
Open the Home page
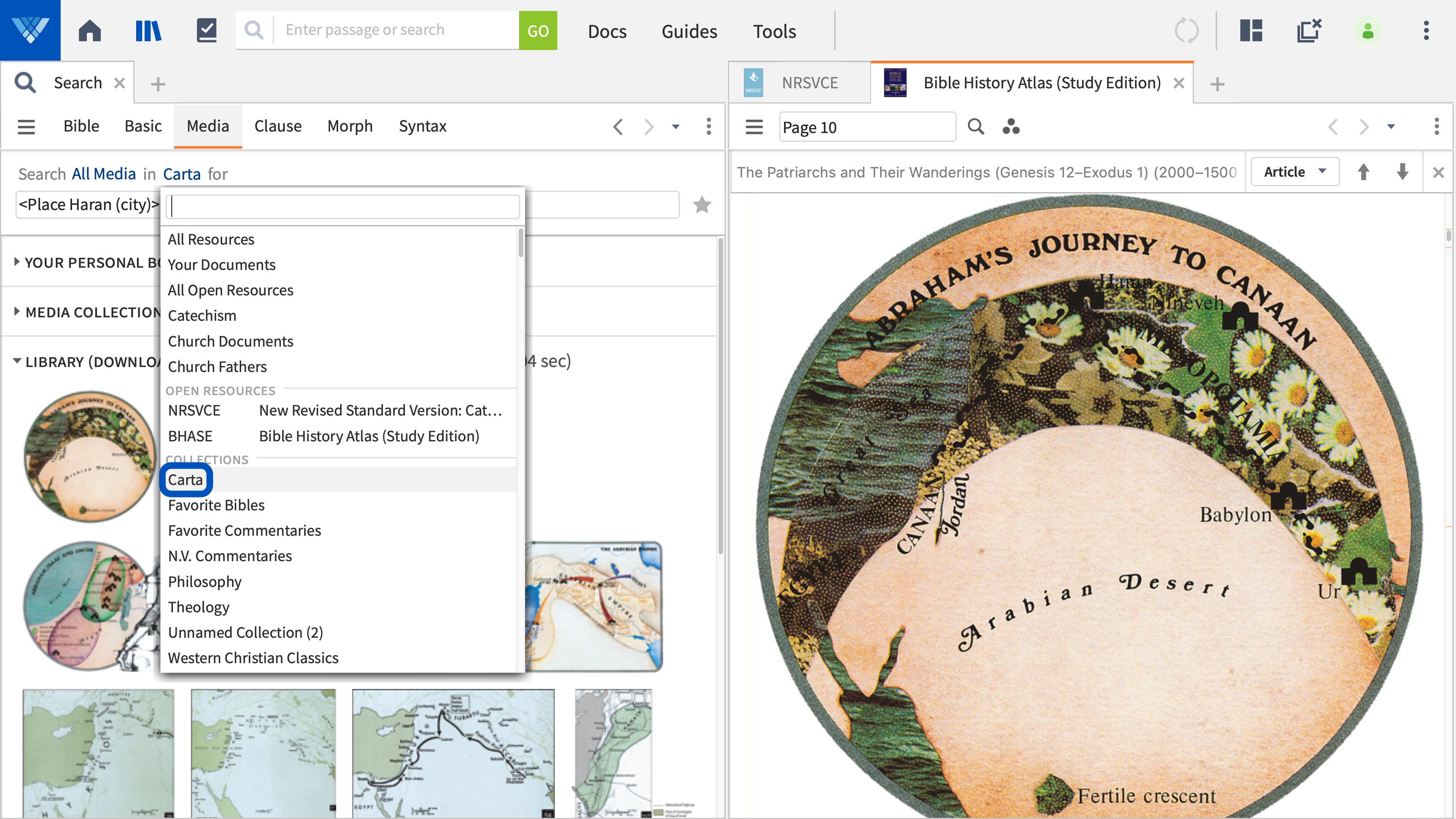tap(90, 30)
